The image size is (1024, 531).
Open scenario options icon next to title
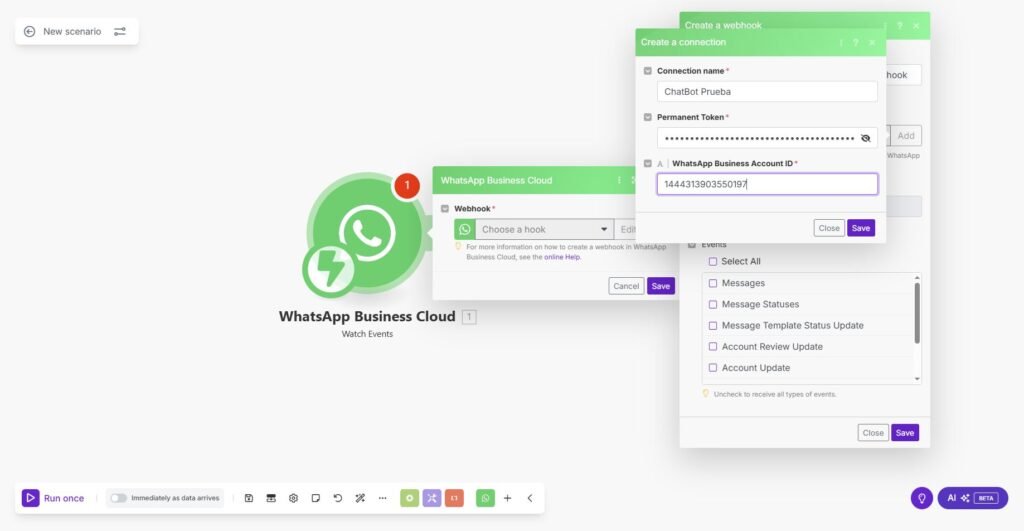[120, 31]
